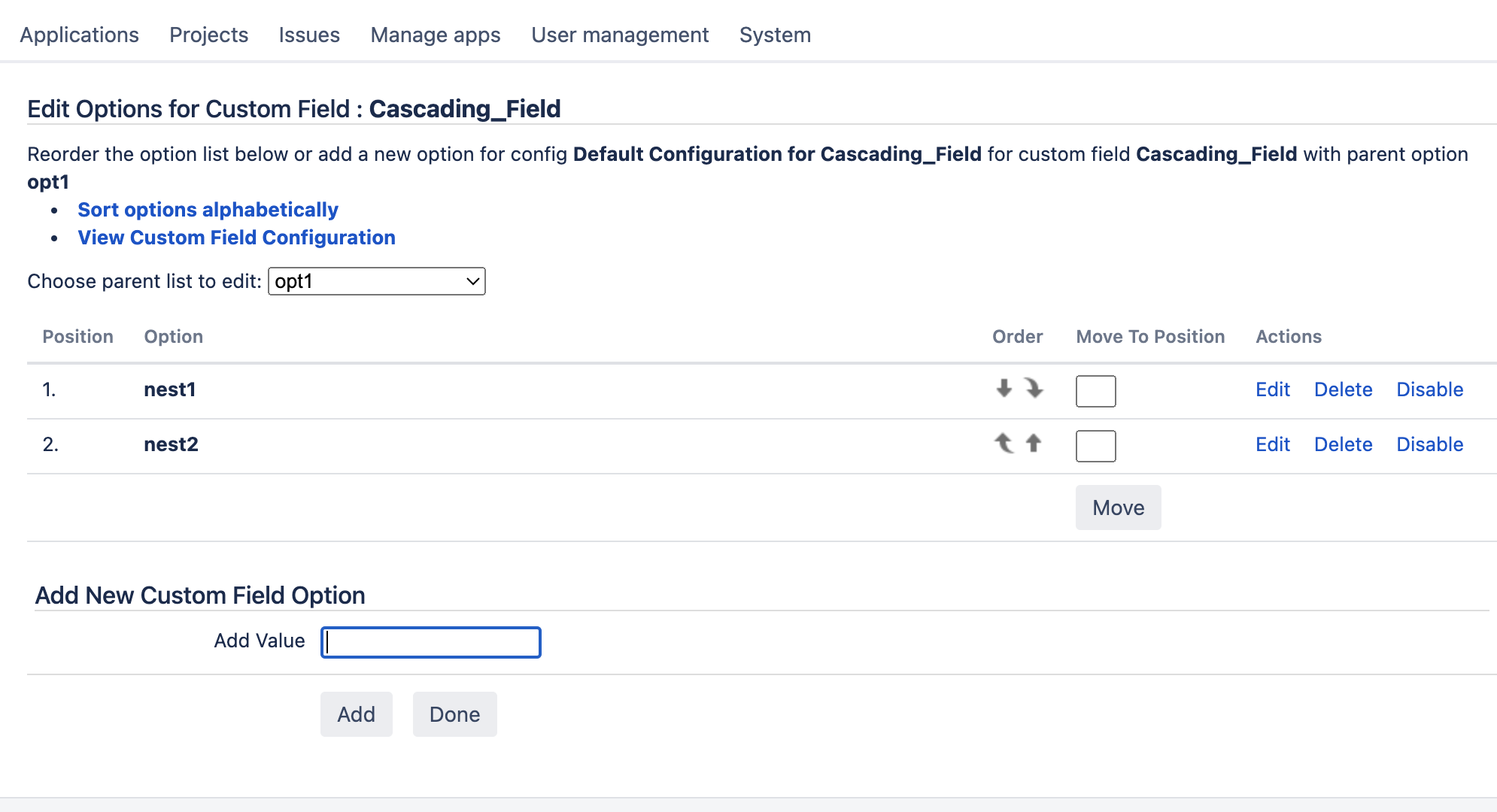This screenshot has height=812, width=1497.
Task: Delete the nest2 option
Action: [1343, 444]
